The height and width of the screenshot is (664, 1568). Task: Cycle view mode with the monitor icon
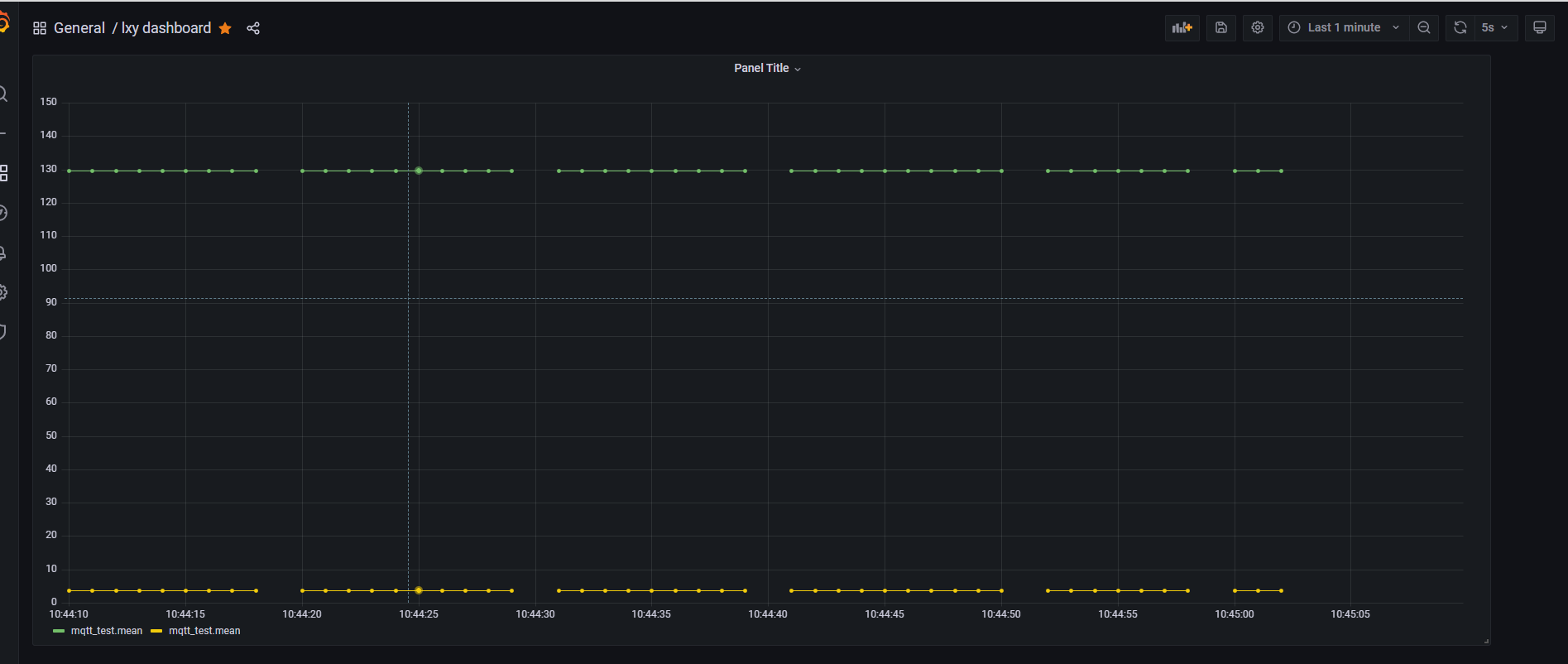tap(1539, 27)
